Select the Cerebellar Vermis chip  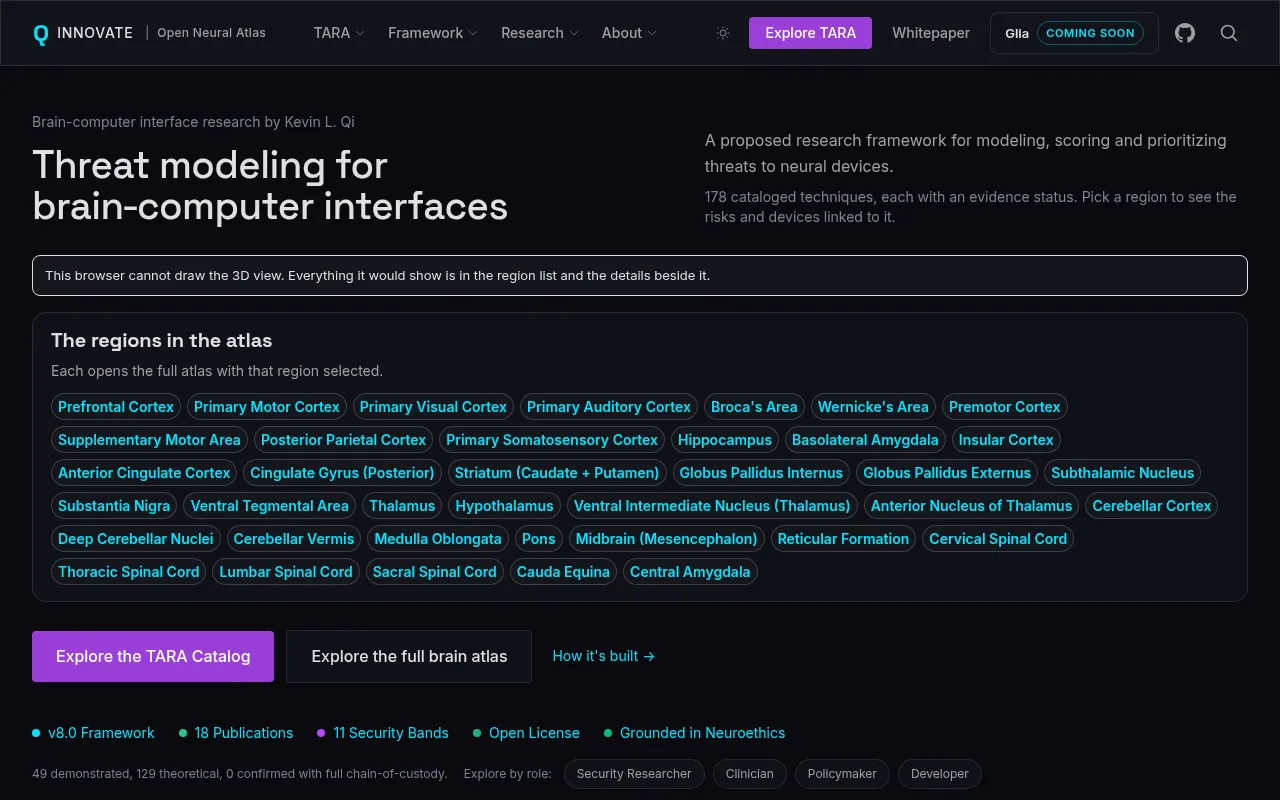294,539
